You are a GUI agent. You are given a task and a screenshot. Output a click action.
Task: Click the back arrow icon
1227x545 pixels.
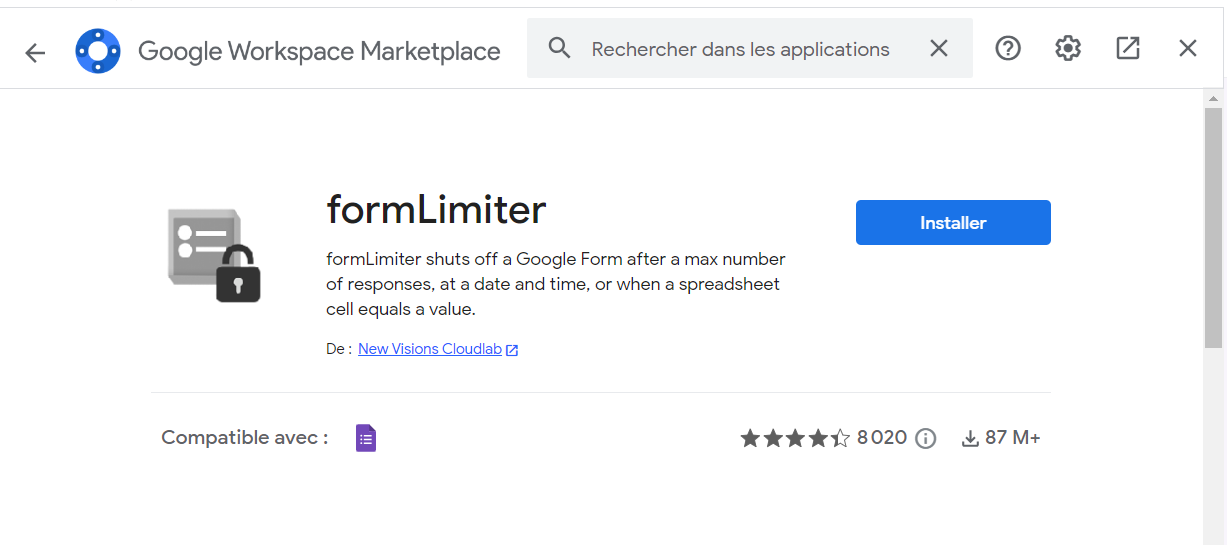35,52
